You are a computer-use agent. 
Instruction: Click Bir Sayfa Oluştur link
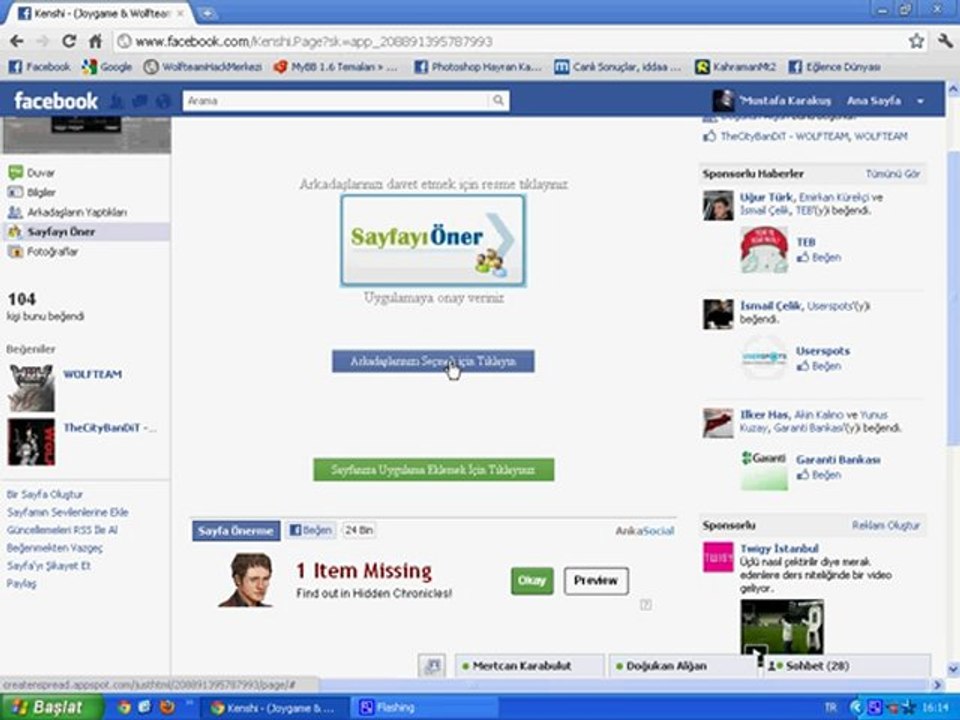coord(44,494)
